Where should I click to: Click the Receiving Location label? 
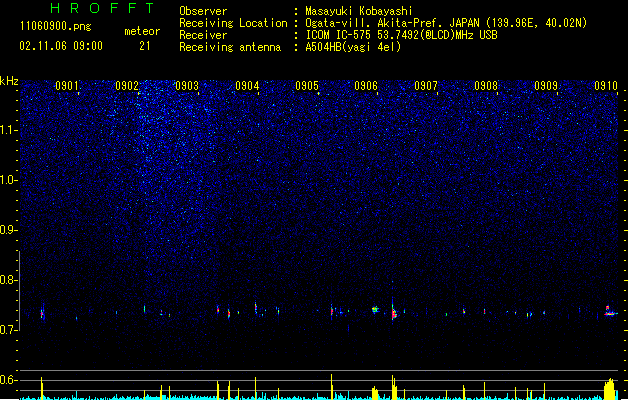[233, 23]
